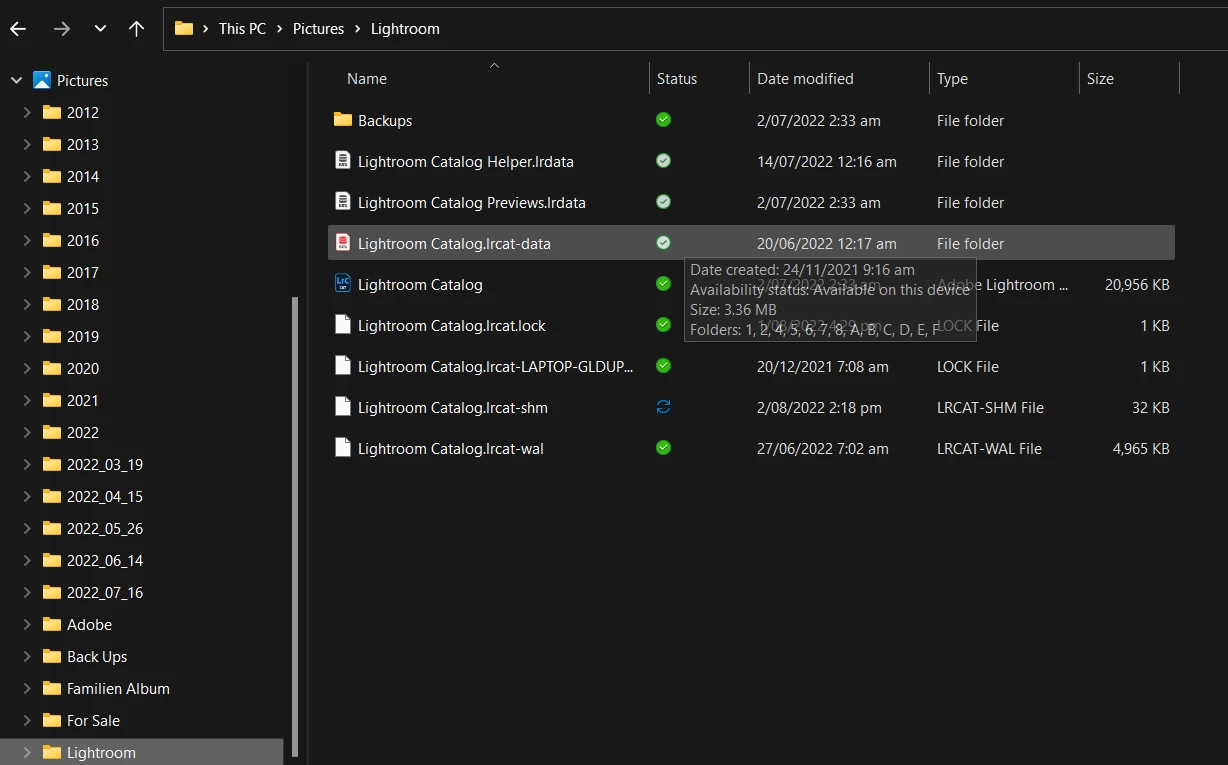
Task: Open the For Sale folder in navigation pane
Action: (x=93, y=721)
